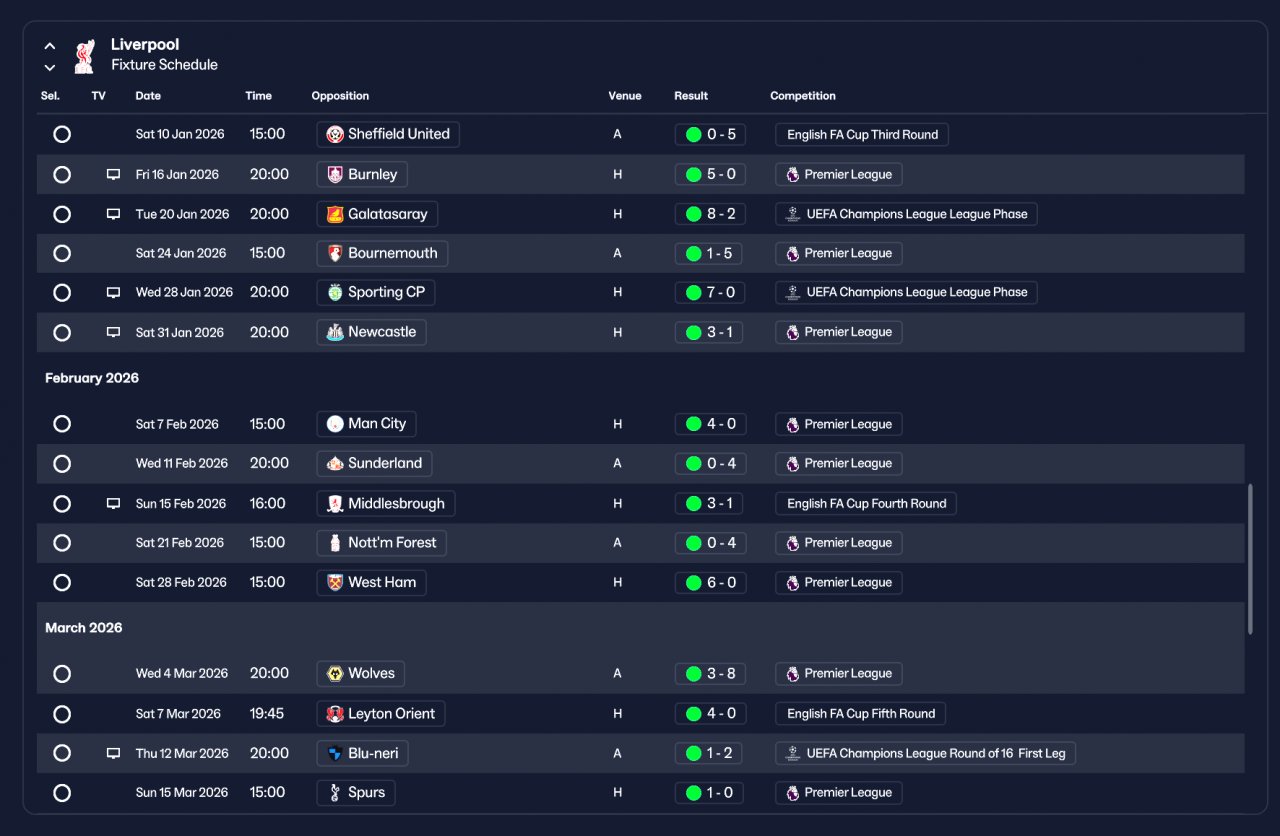Sort fixtures by the Date column header
1280x836 pixels.
pyautogui.click(x=148, y=96)
